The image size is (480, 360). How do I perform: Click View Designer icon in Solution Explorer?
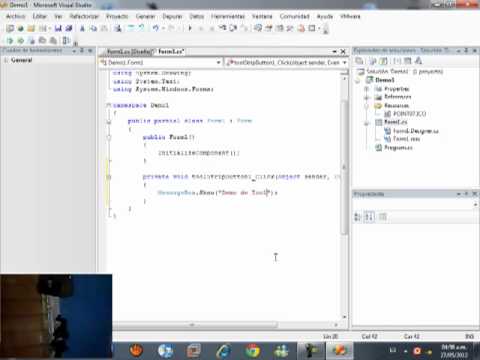coord(407,61)
